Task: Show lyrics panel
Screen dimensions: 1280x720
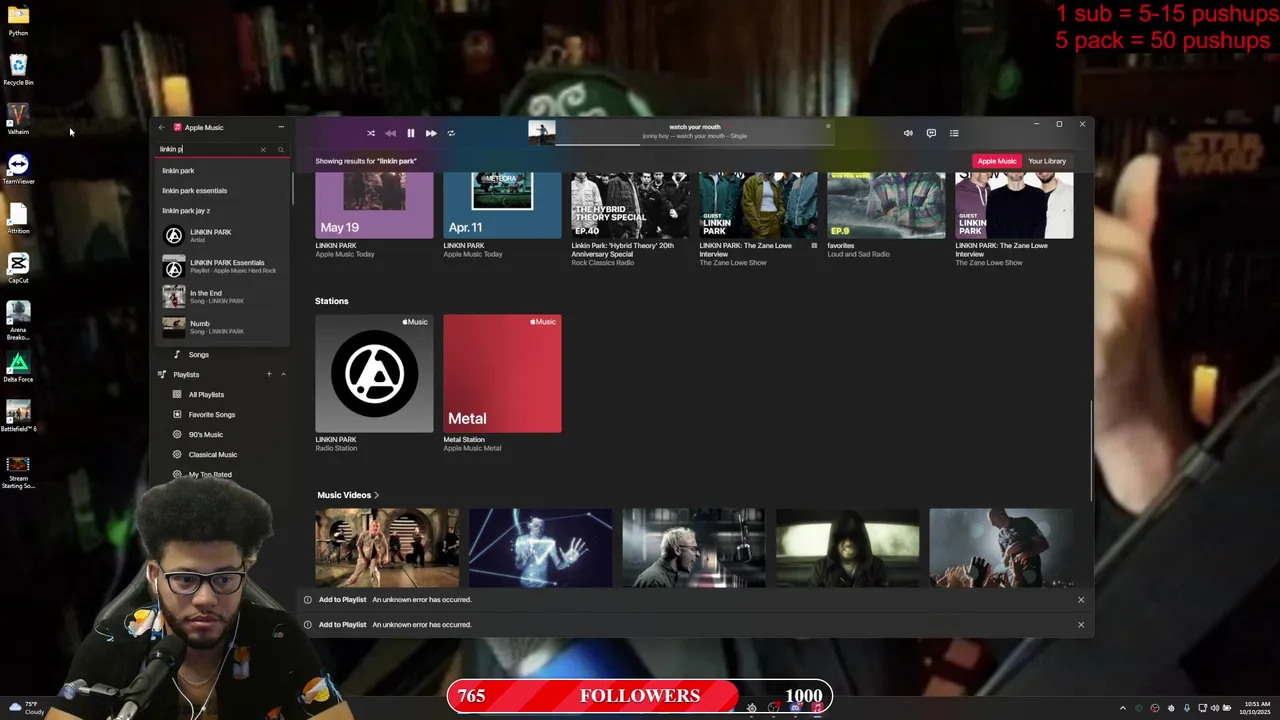Action: click(x=931, y=133)
